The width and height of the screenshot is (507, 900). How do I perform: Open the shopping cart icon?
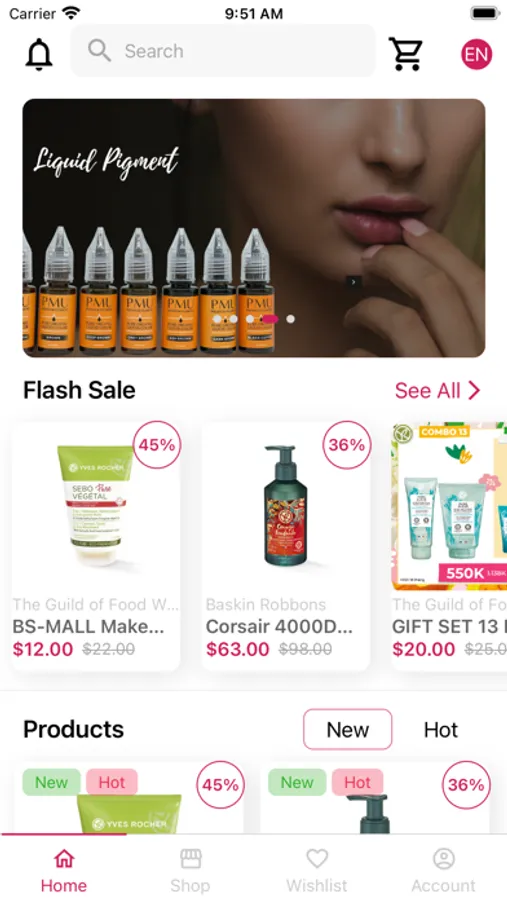(x=406, y=54)
